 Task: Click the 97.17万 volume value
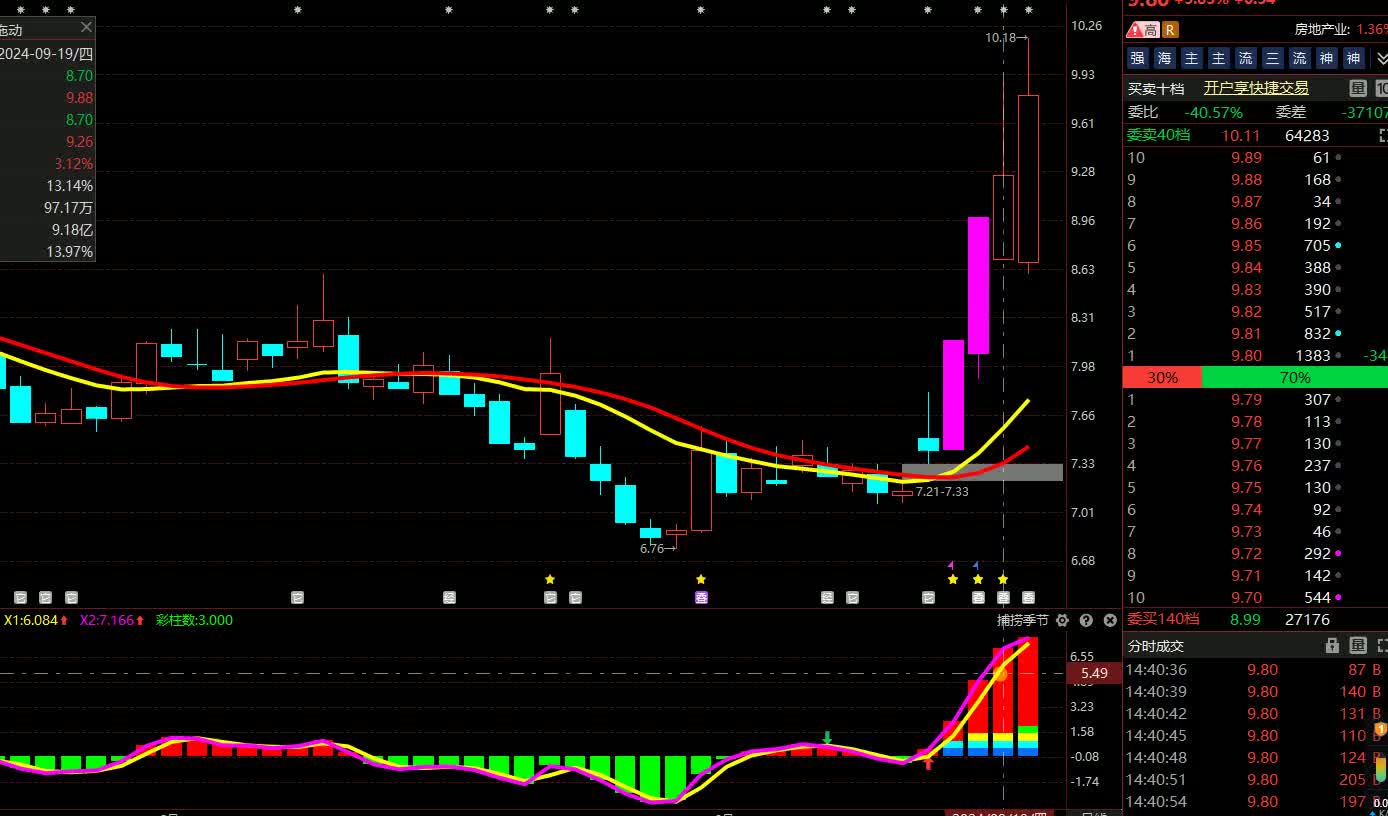[x=68, y=208]
